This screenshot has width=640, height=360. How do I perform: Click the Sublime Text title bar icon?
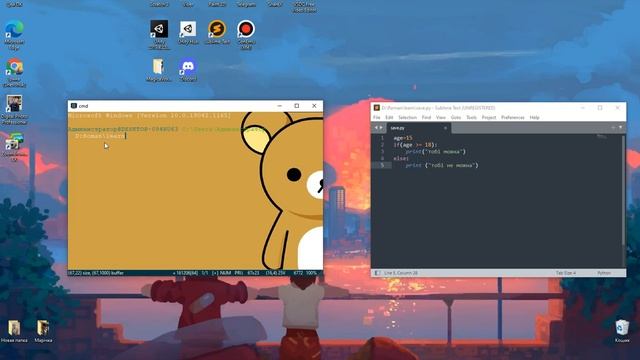point(377,108)
